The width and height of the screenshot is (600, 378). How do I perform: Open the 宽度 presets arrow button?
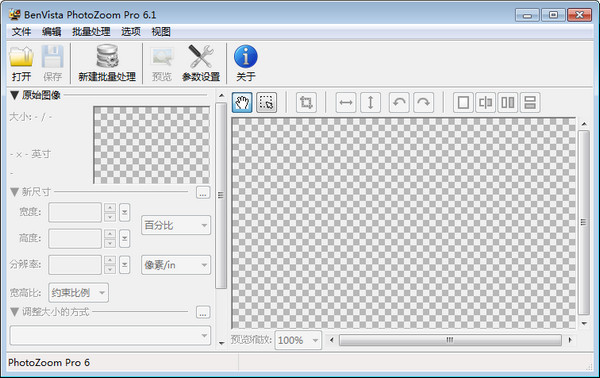[x=124, y=212]
